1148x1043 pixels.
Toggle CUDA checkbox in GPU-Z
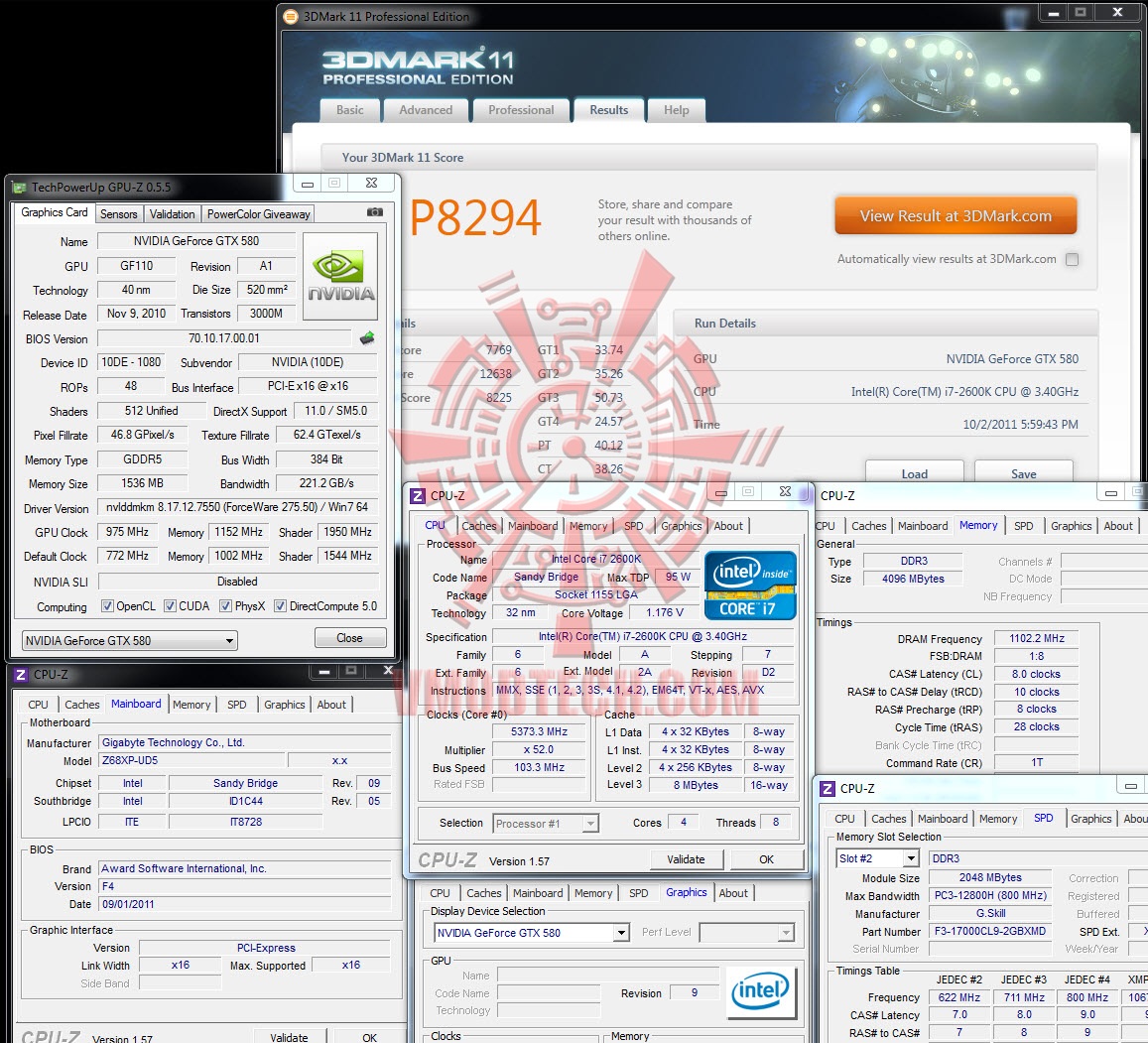coord(170,605)
